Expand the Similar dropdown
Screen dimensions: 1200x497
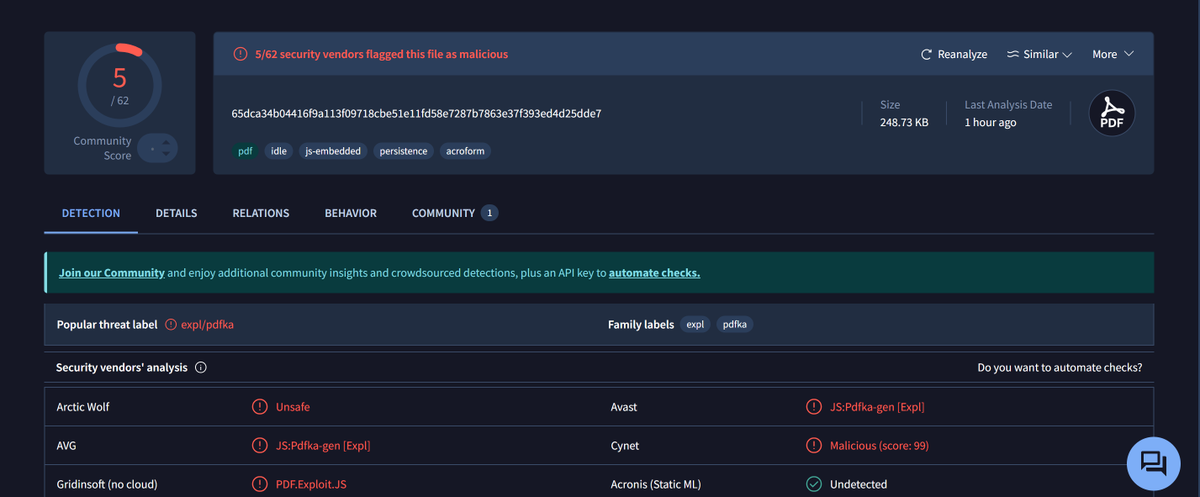pos(1039,54)
